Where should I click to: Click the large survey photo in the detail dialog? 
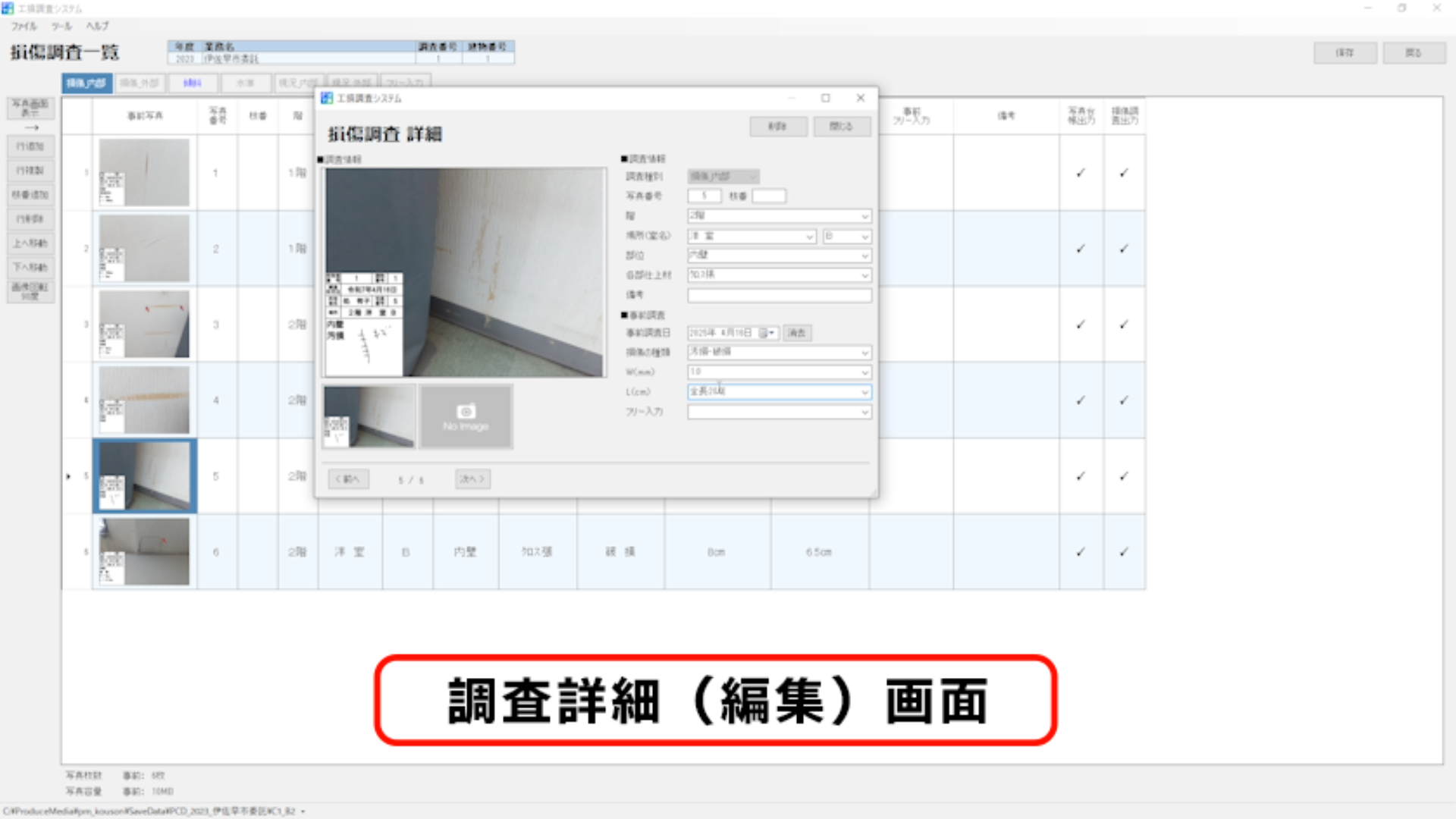click(x=465, y=272)
